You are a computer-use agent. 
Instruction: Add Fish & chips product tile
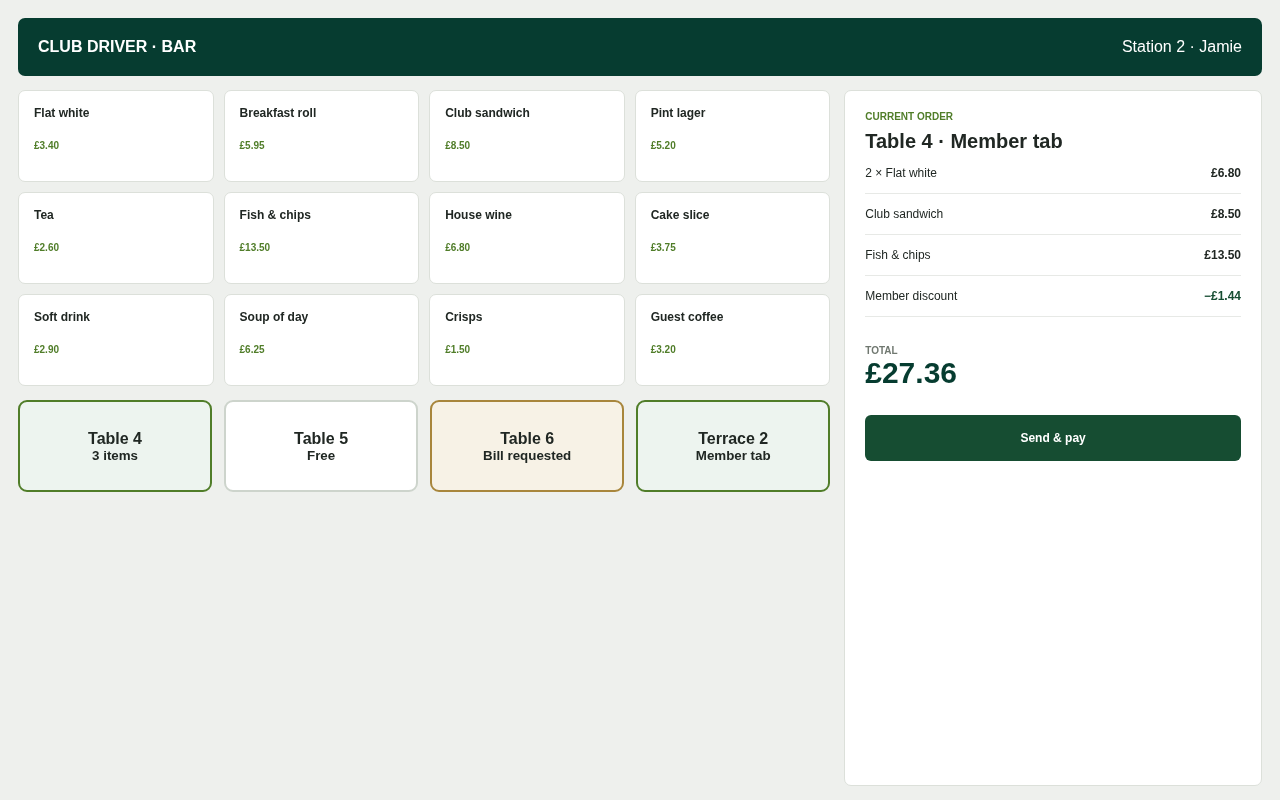321,238
